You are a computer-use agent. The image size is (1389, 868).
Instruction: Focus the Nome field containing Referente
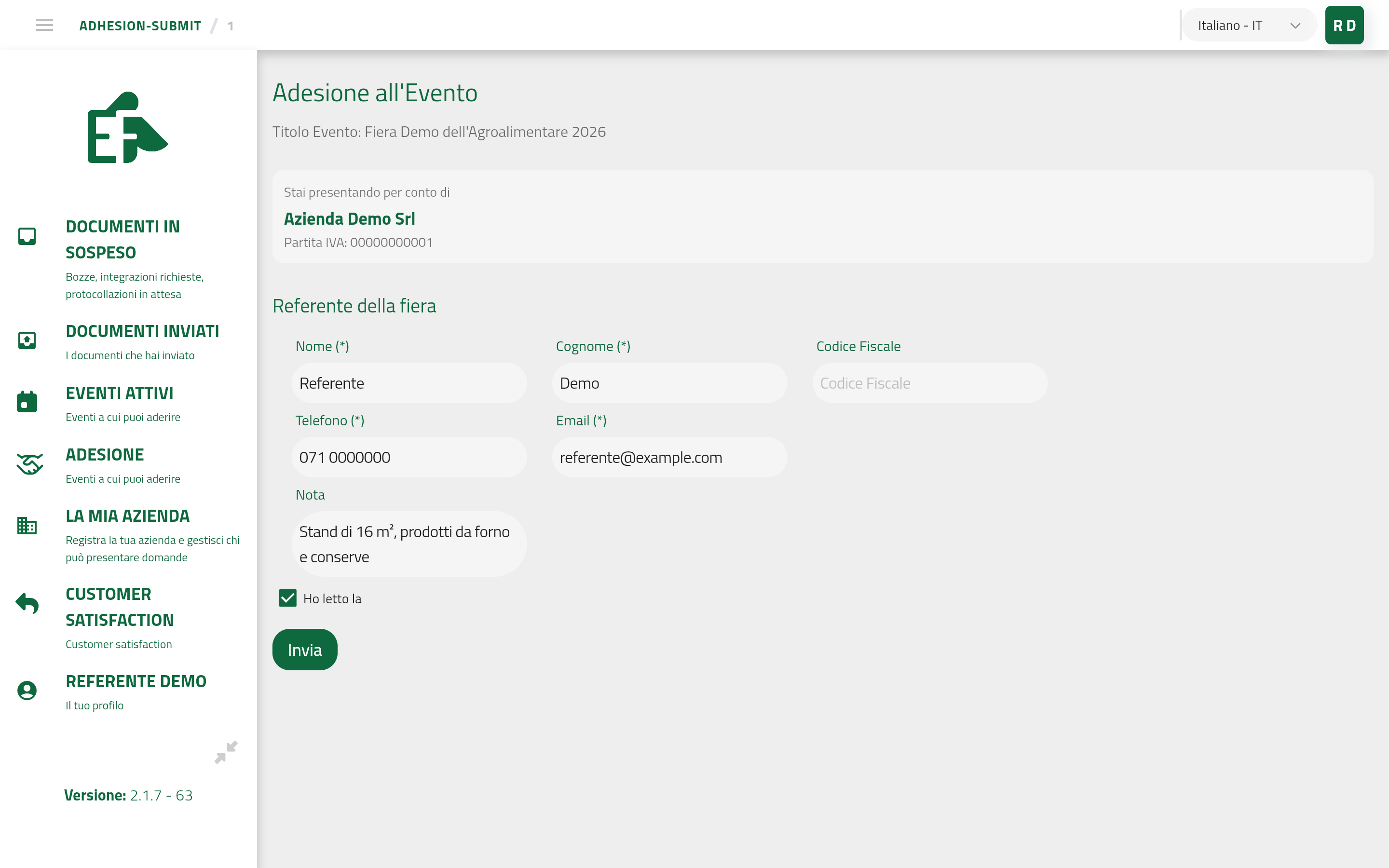click(409, 383)
